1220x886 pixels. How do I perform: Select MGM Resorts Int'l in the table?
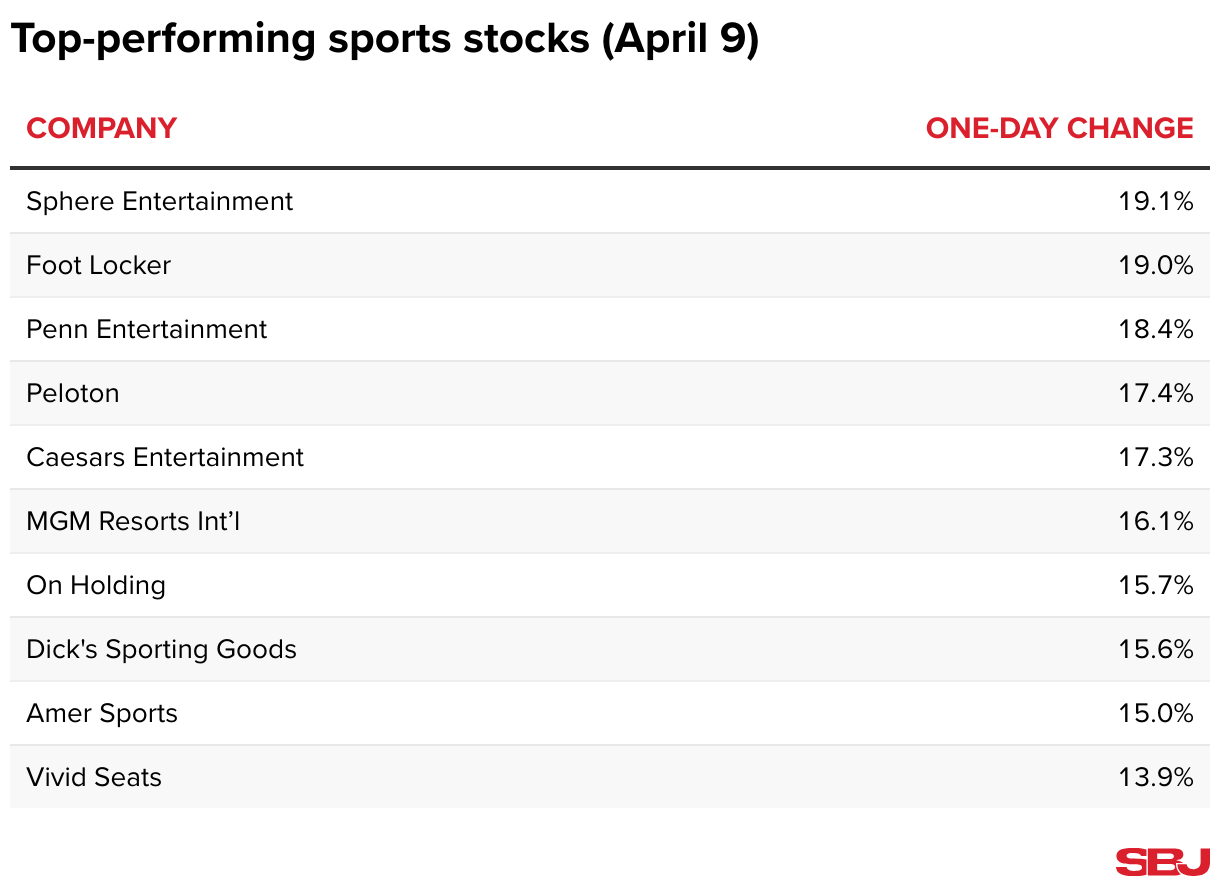click(133, 521)
